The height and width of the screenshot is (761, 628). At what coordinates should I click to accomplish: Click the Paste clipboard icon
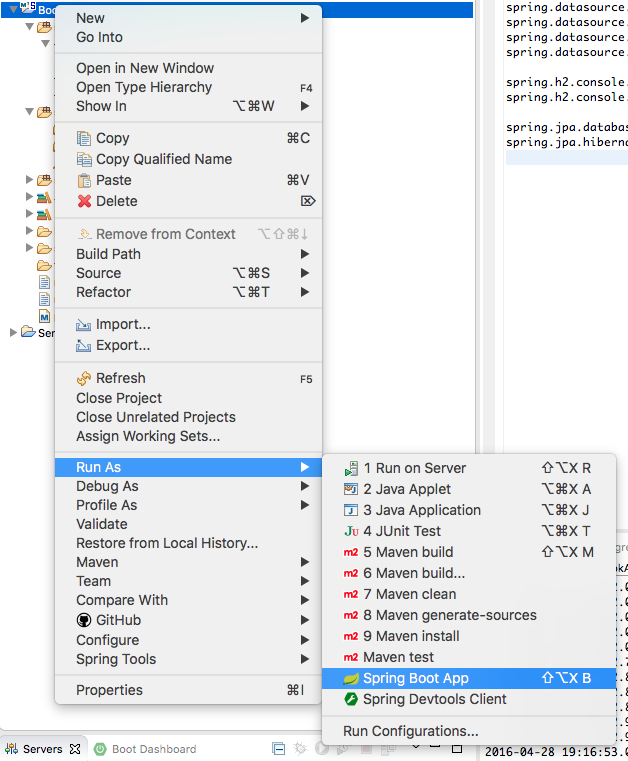84,181
